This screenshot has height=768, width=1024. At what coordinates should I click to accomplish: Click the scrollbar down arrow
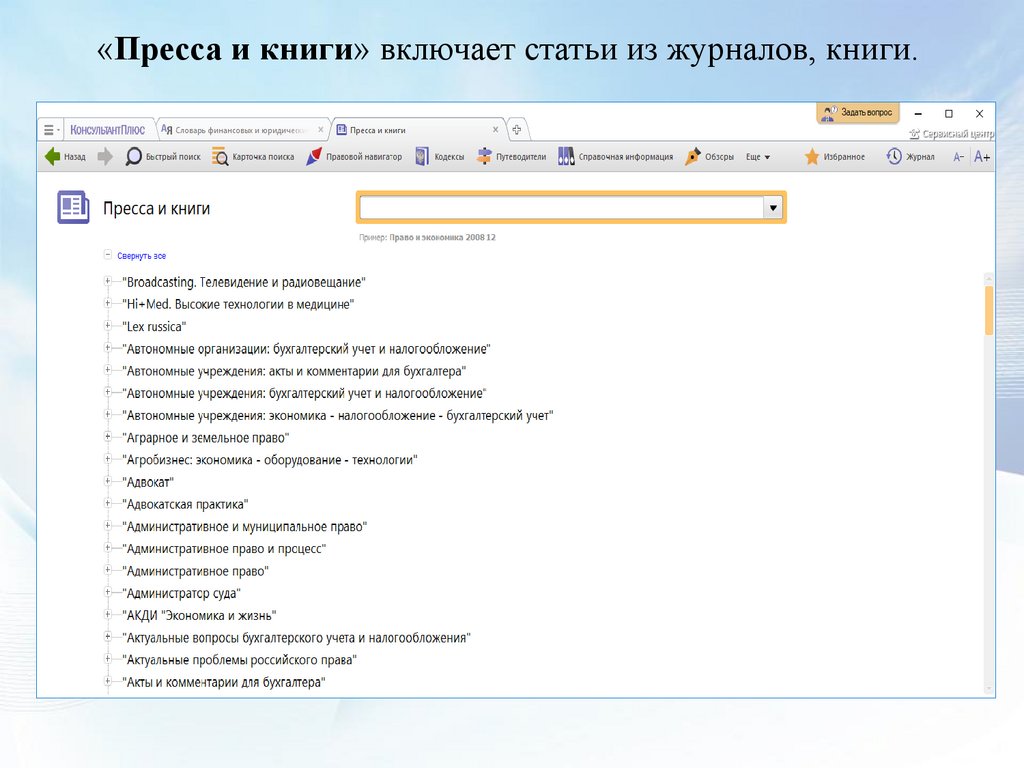click(x=989, y=689)
